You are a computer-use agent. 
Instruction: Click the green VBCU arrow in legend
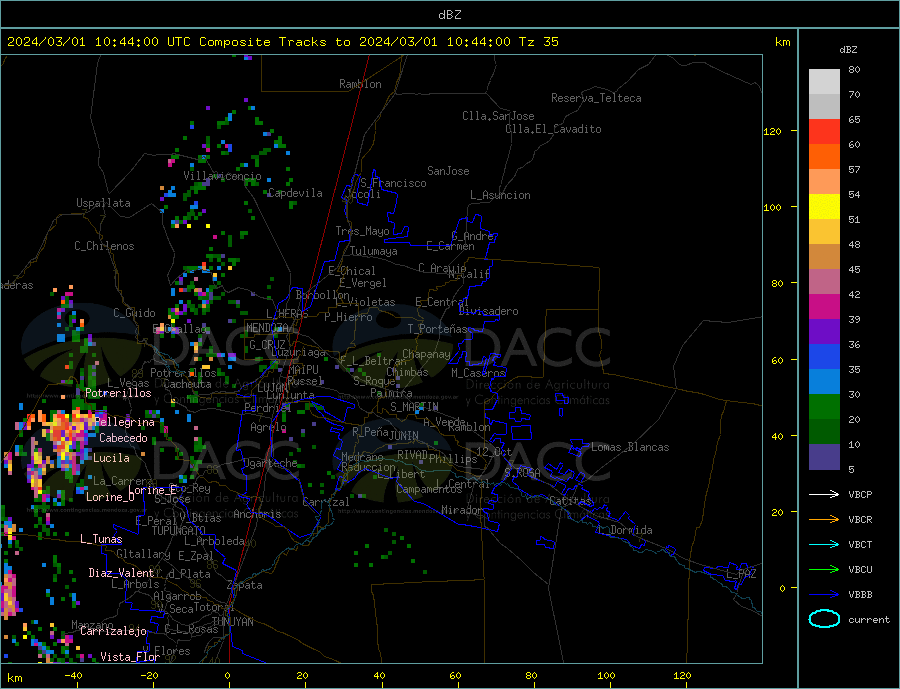[x=824, y=570]
